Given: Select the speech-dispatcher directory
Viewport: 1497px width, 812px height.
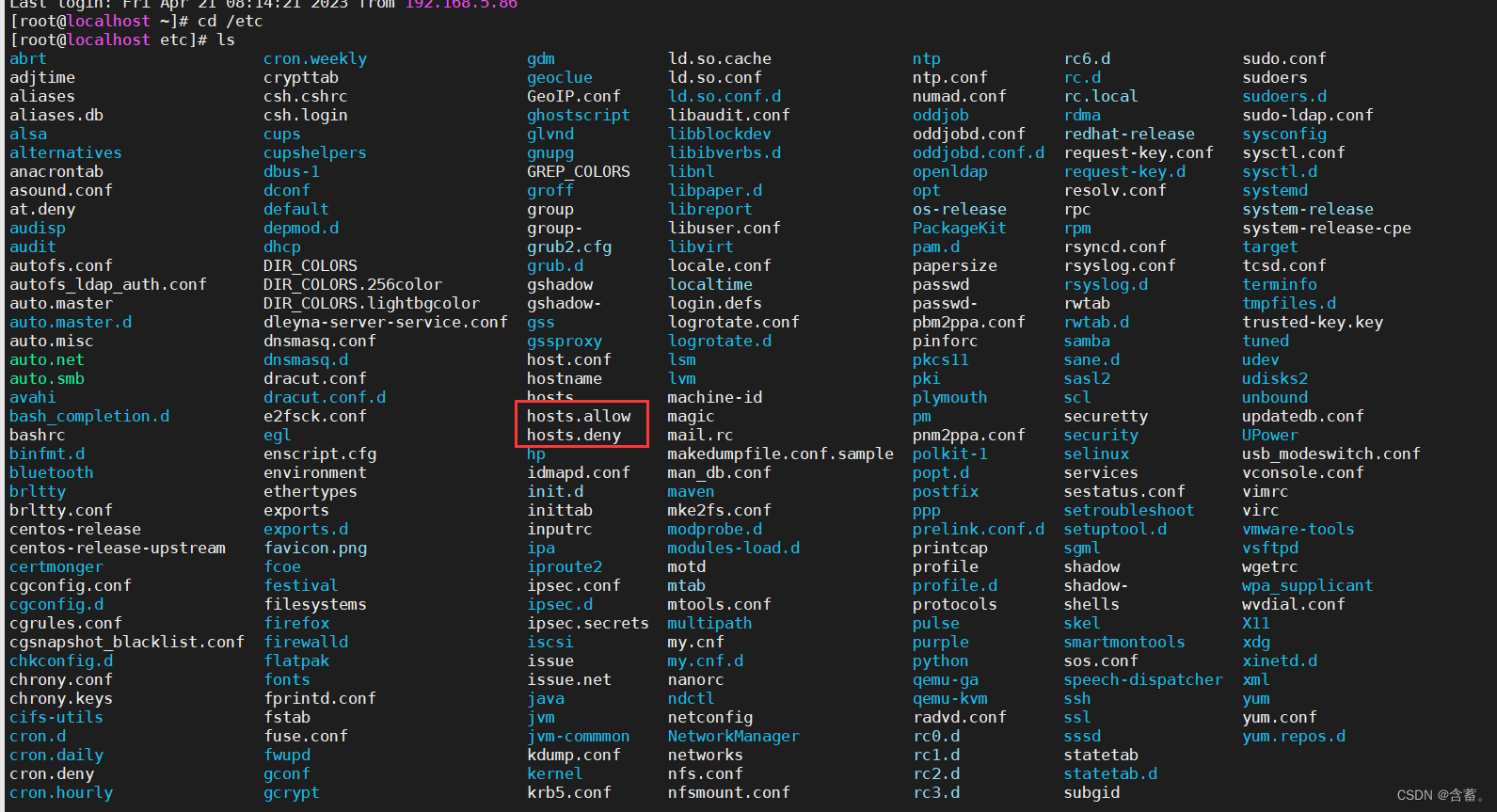Looking at the screenshot, I should pyautogui.click(x=1143, y=679).
